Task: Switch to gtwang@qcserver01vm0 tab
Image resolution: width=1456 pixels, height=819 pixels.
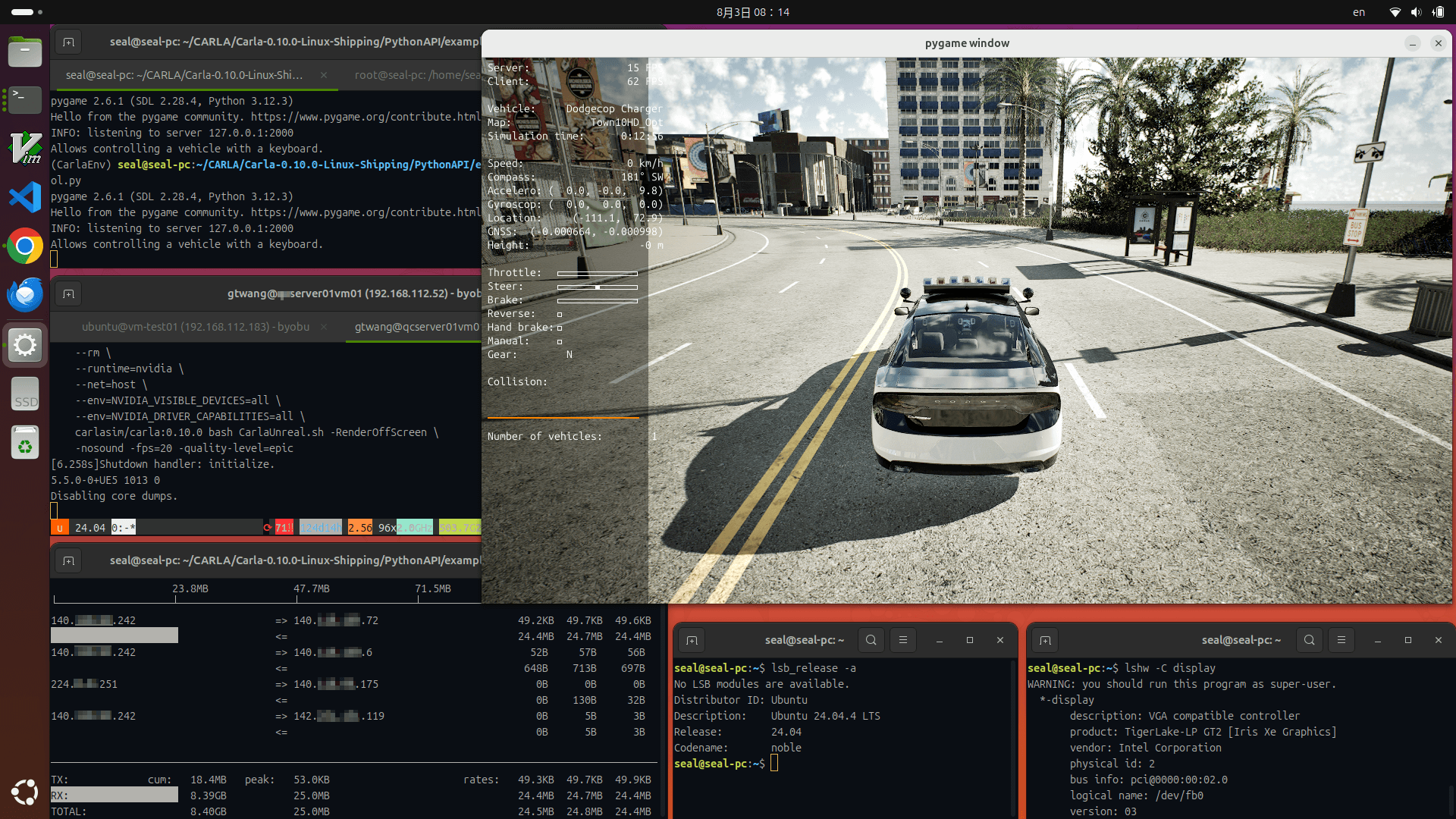Action: click(x=416, y=327)
